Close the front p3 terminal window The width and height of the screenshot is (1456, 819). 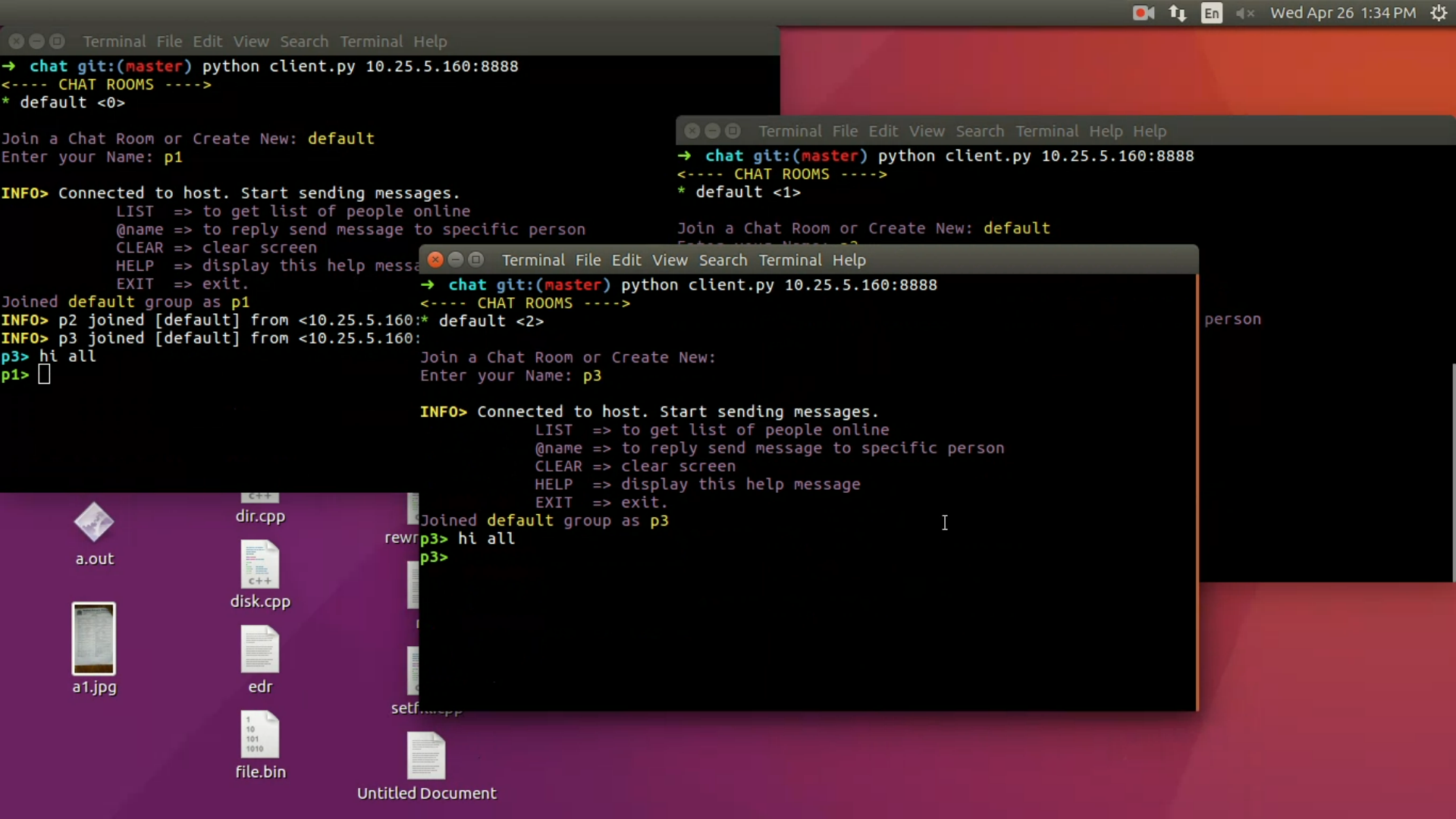[435, 259]
